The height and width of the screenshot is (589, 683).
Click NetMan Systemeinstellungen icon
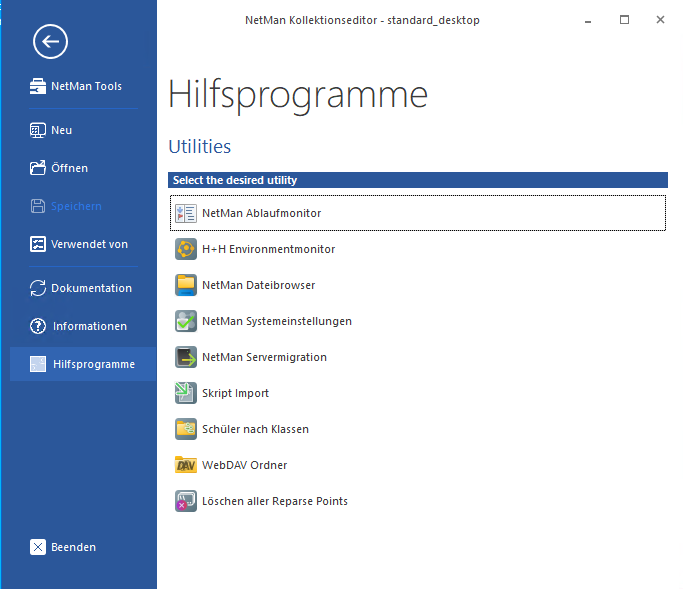coord(186,321)
